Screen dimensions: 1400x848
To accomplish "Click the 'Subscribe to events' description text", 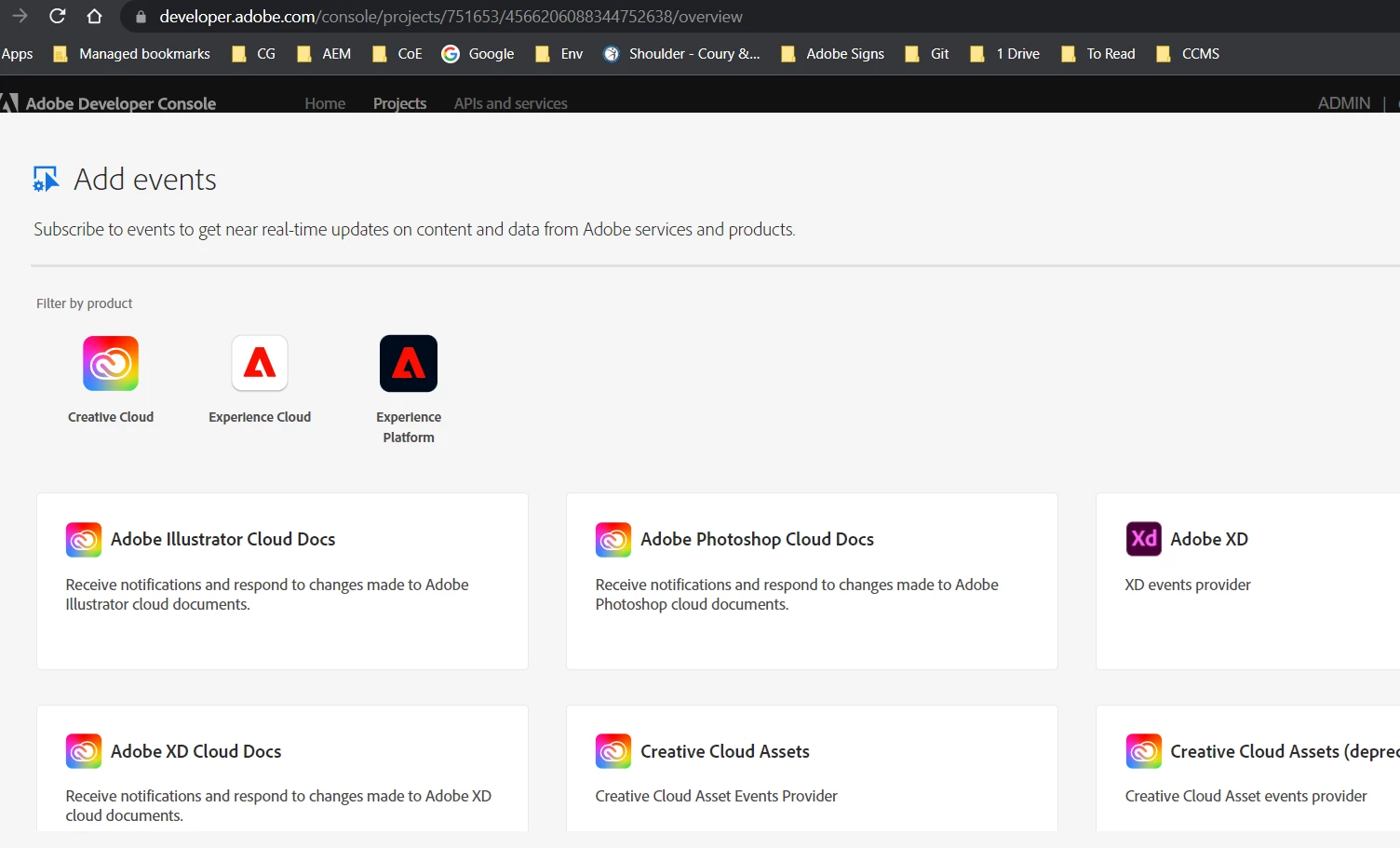I will 414,229.
